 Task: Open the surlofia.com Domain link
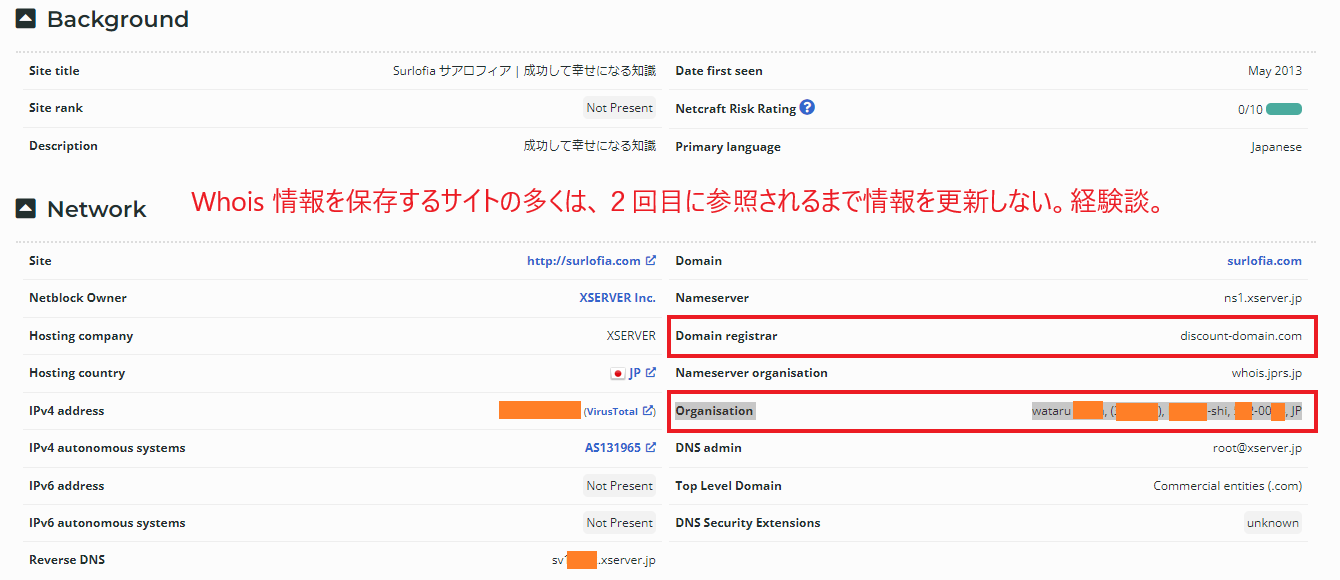pyautogui.click(x=1264, y=261)
